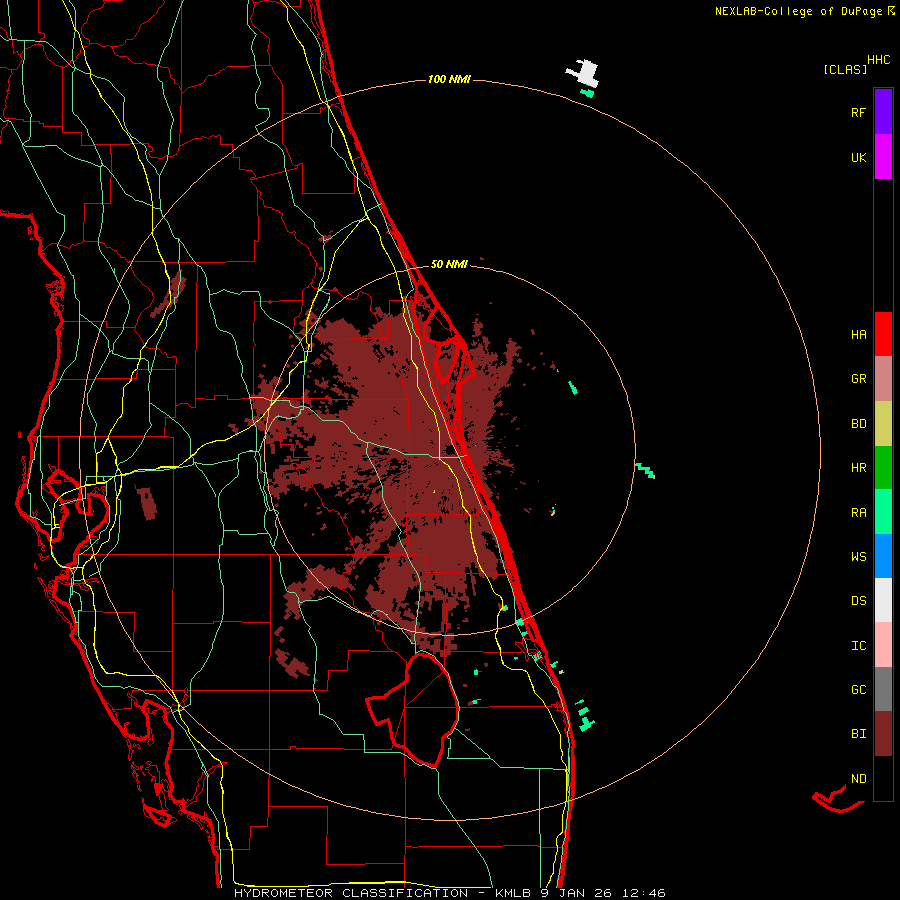This screenshot has height=900, width=900.
Task: Click the 'KMLB' radar site identifier
Action: tap(515, 893)
